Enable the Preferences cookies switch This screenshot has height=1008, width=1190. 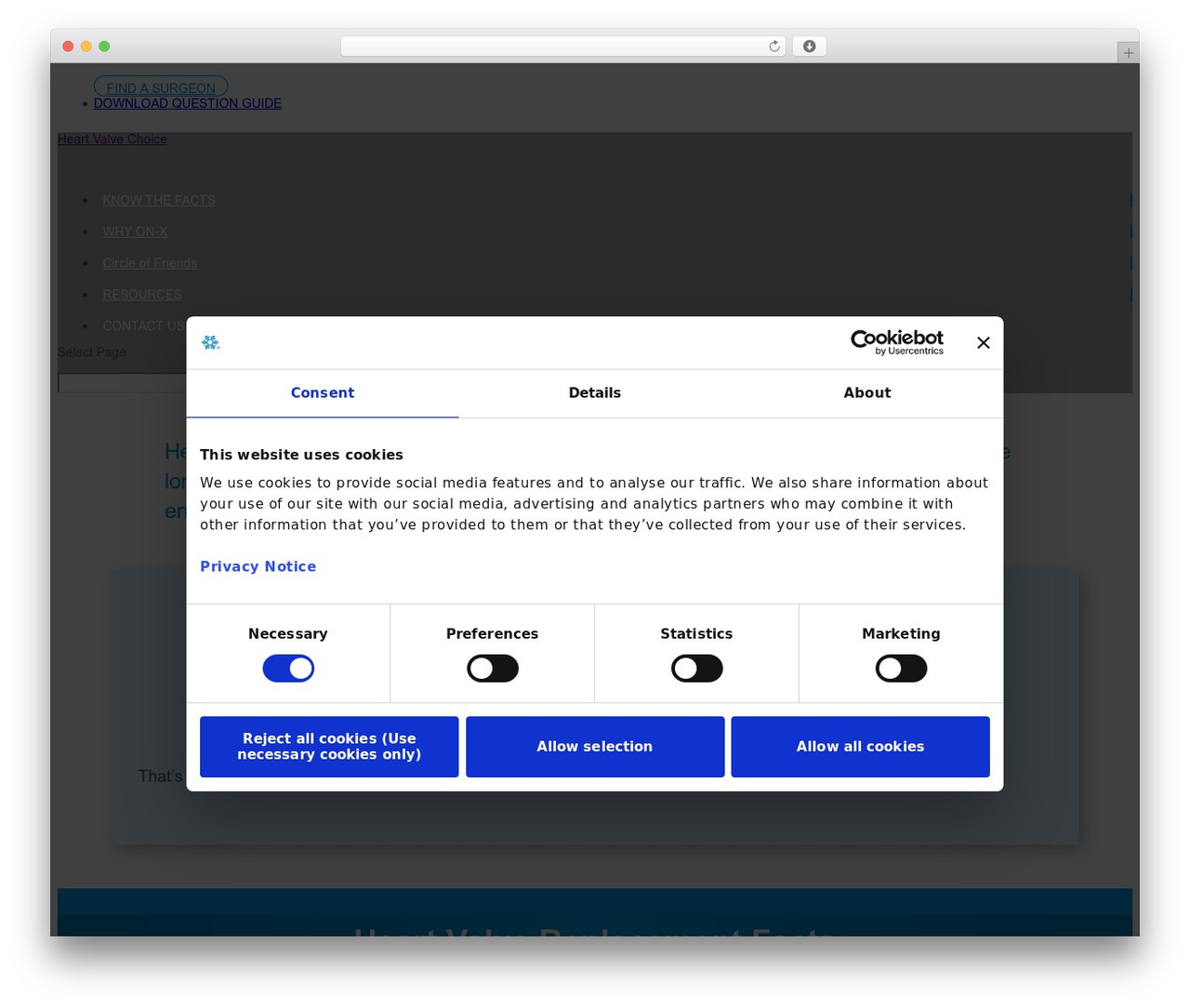coord(493,669)
